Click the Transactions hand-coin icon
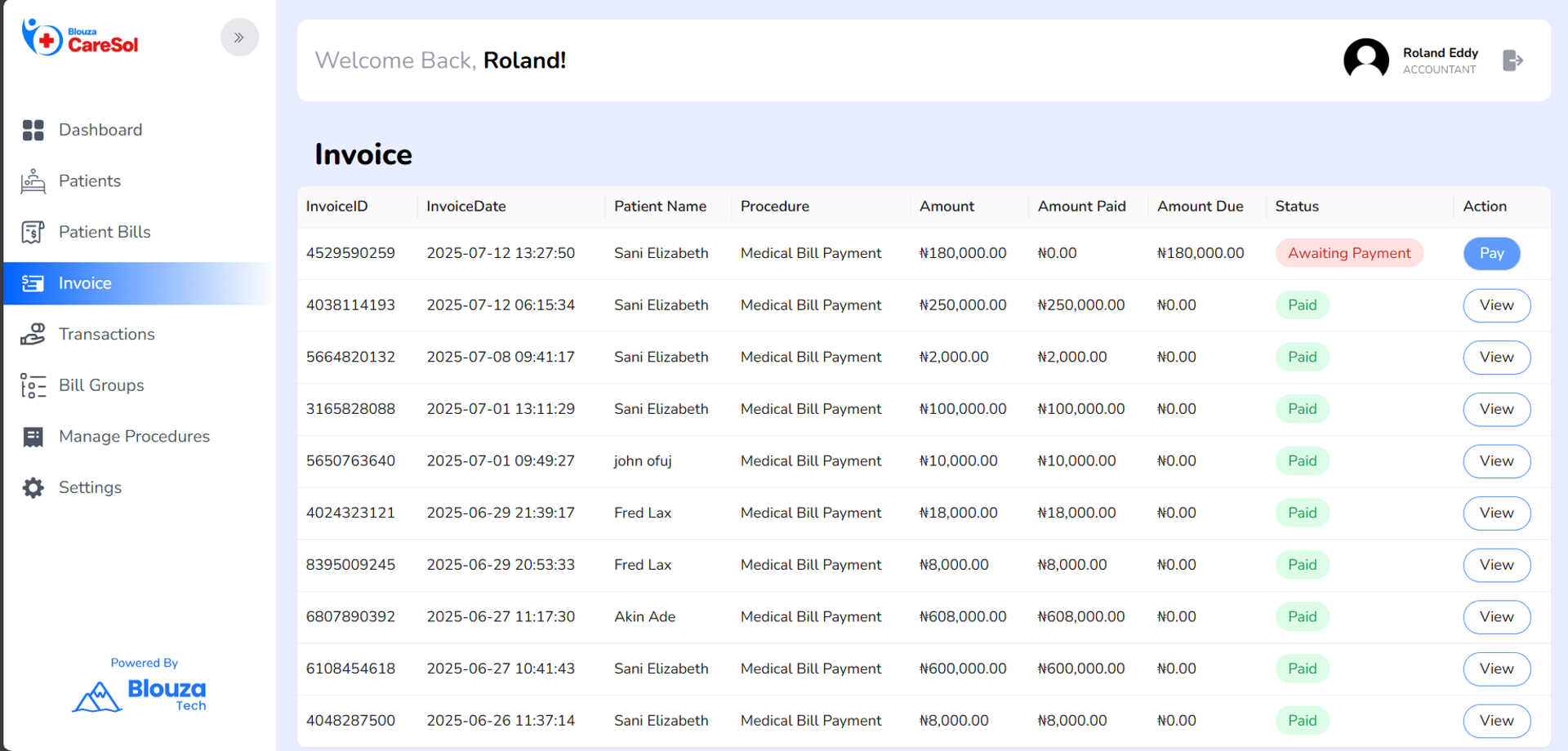This screenshot has width=1568, height=751. 33,335
